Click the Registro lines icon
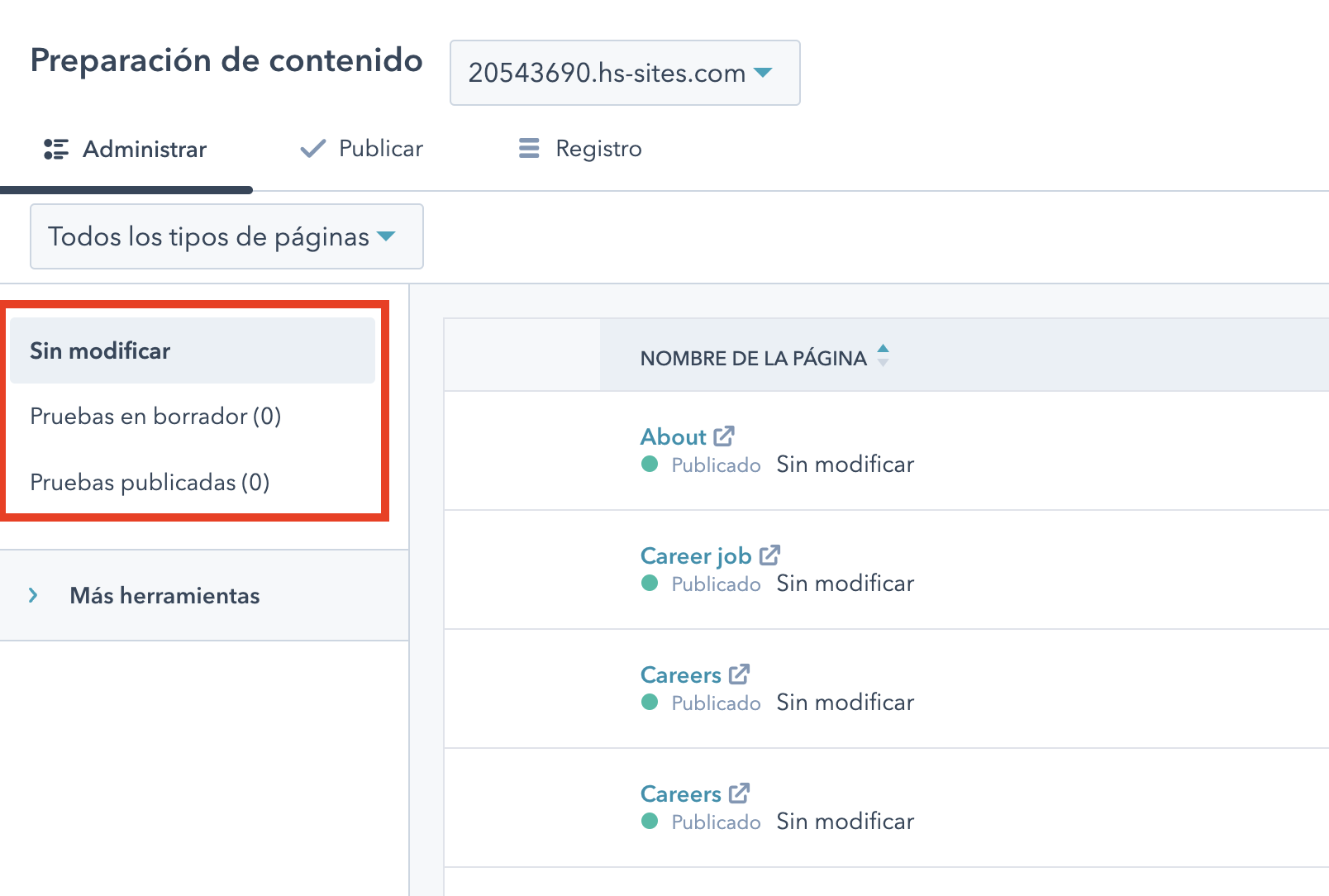 coord(528,148)
